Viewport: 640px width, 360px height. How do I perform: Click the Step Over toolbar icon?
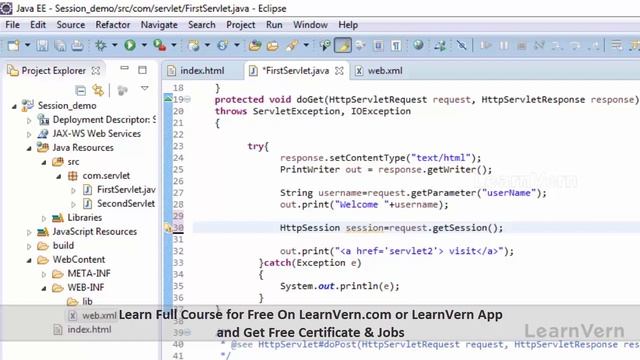pyautogui.click(x=575, y=45)
